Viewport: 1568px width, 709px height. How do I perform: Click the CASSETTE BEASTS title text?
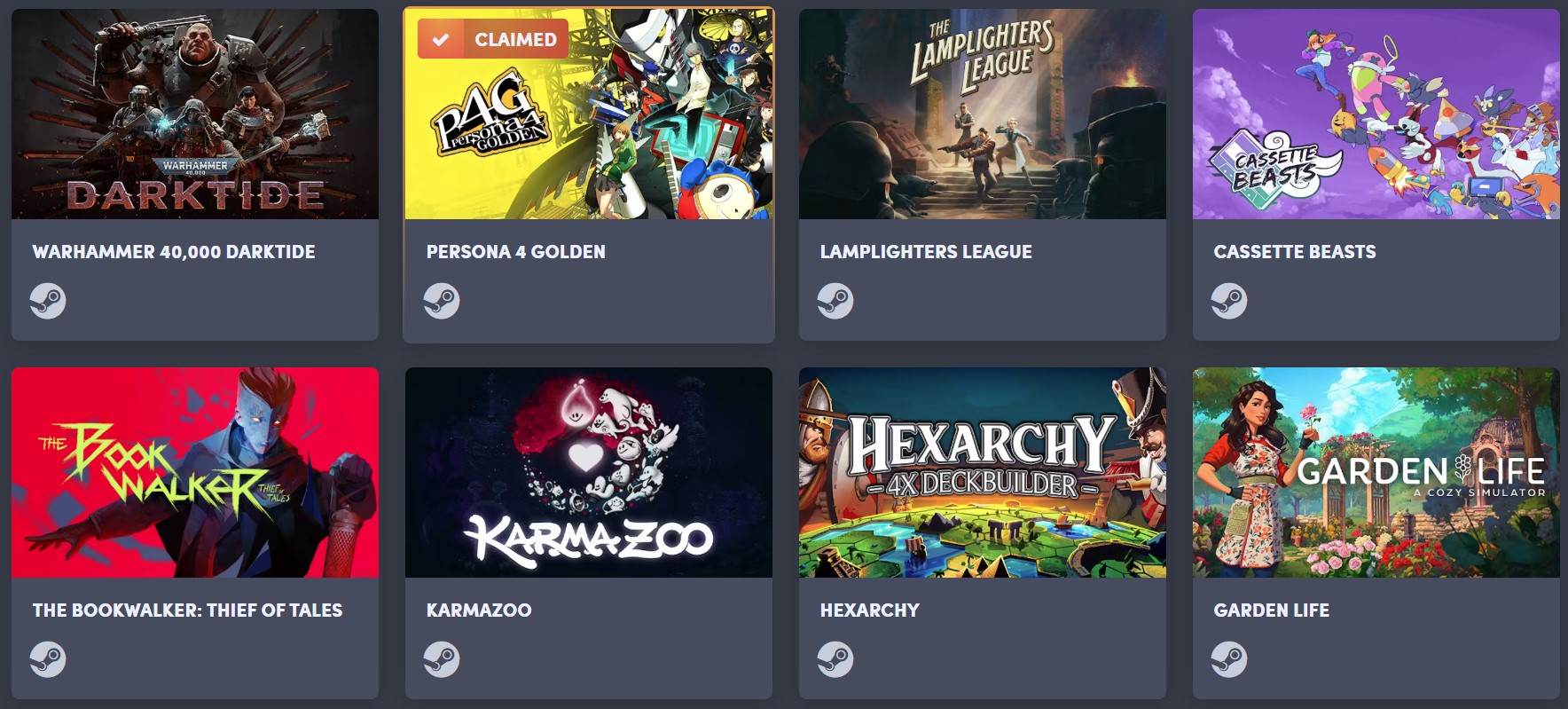point(1295,252)
